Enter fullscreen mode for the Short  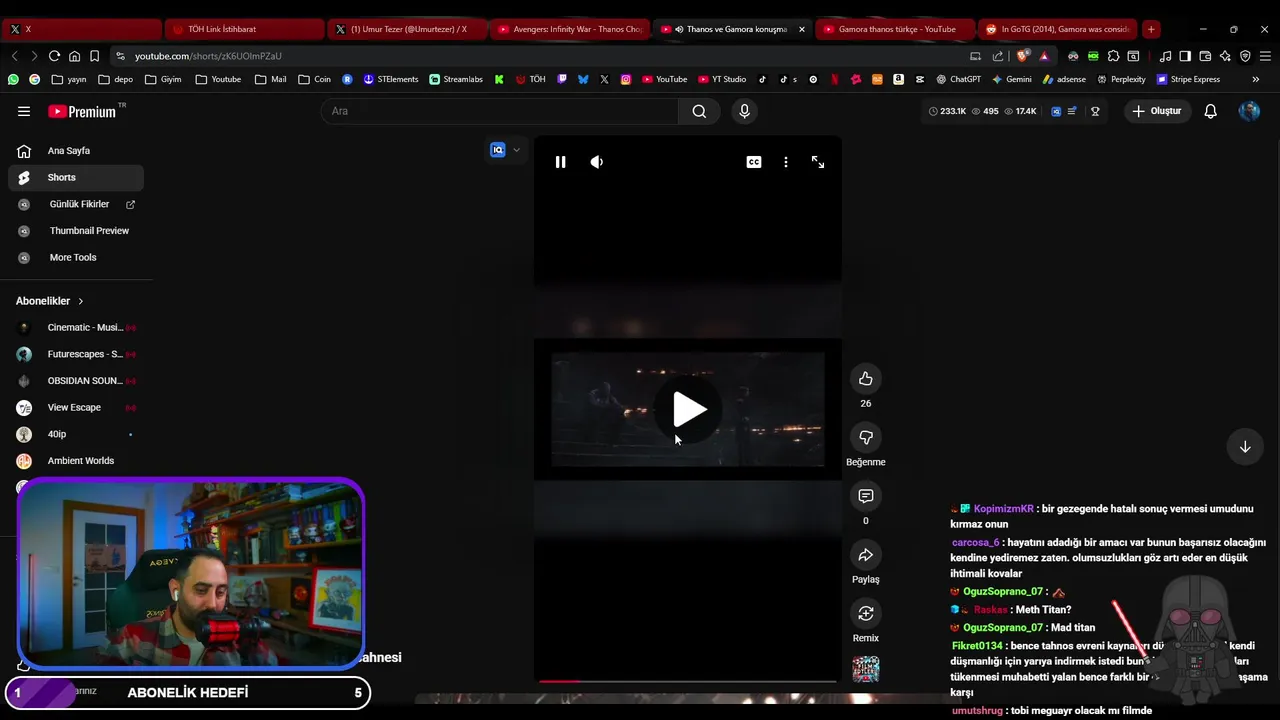click(818, 162)
